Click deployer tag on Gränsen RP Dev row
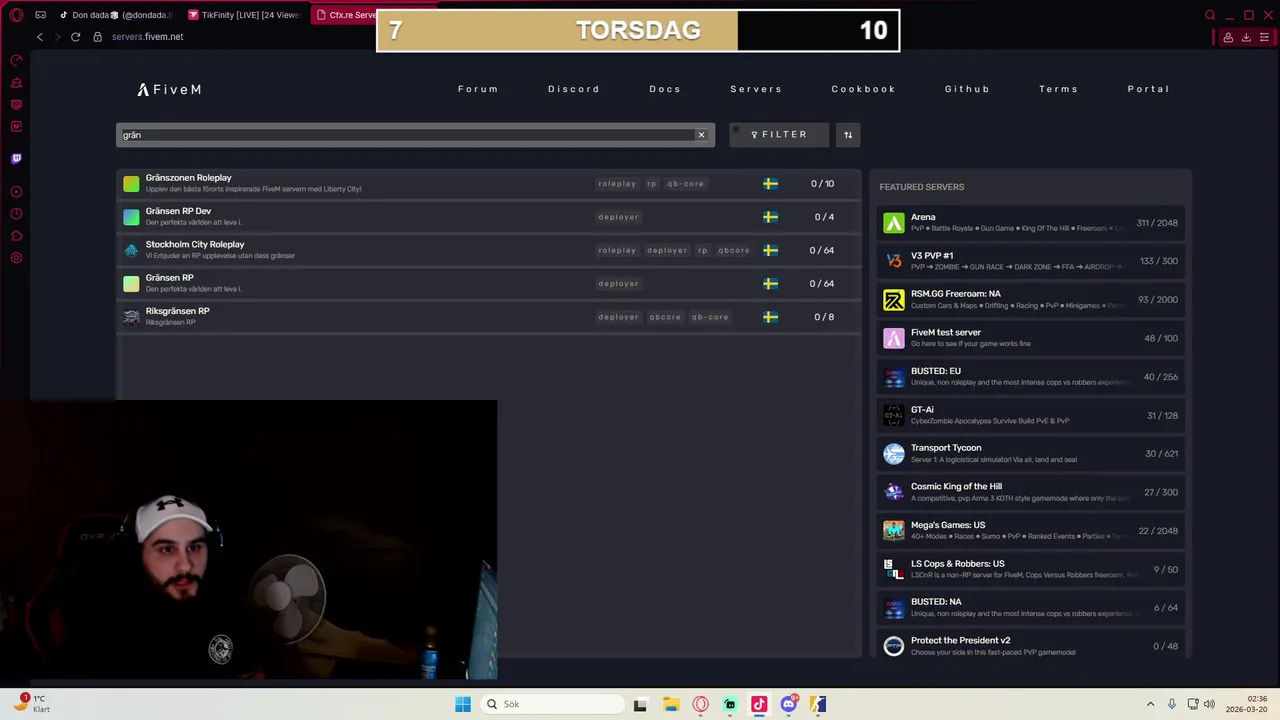Screen dimensions: 1280x720 click(x=618, y=217)
